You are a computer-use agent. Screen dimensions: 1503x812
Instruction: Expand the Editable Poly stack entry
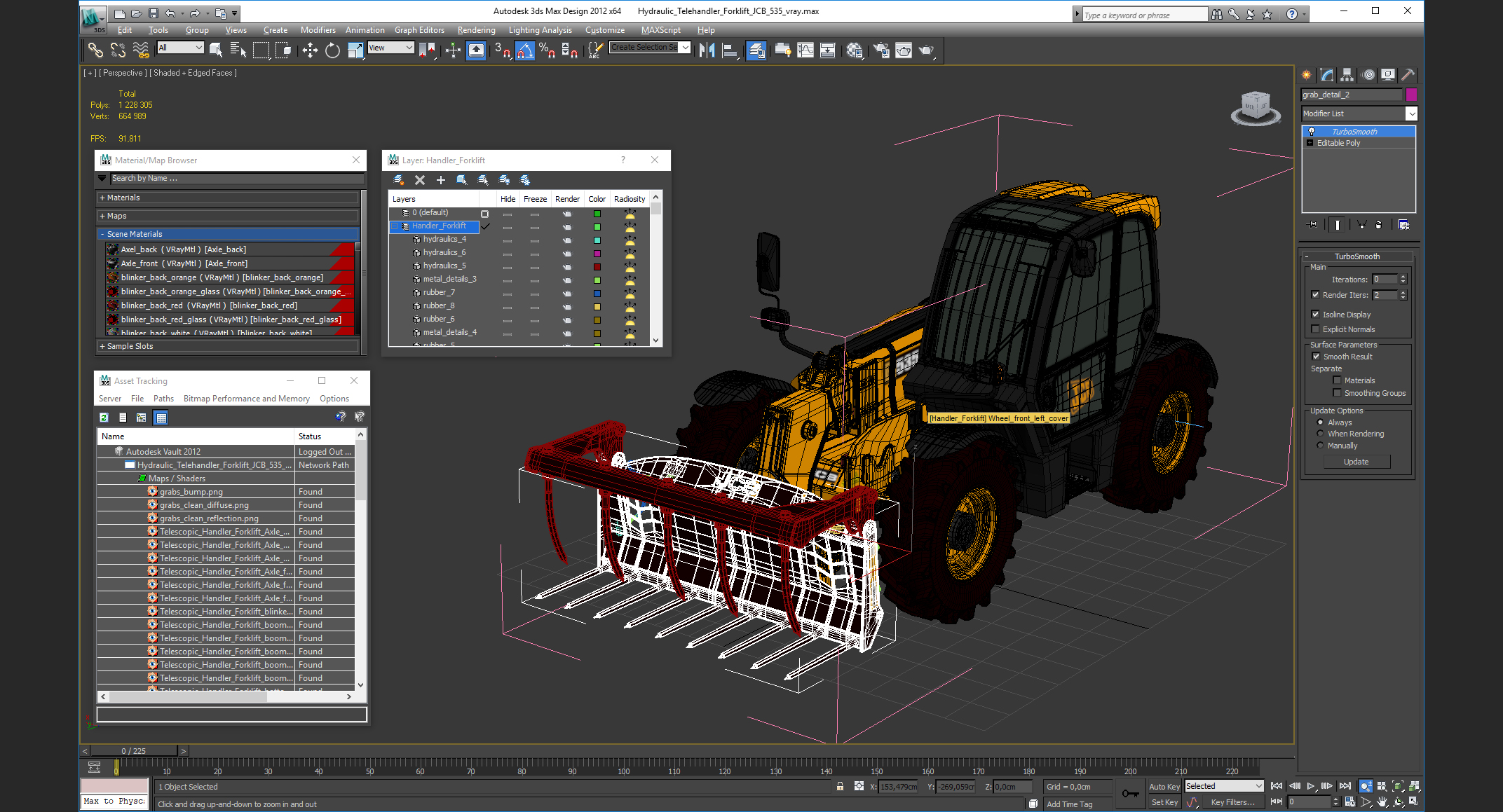coord(1310,143)
